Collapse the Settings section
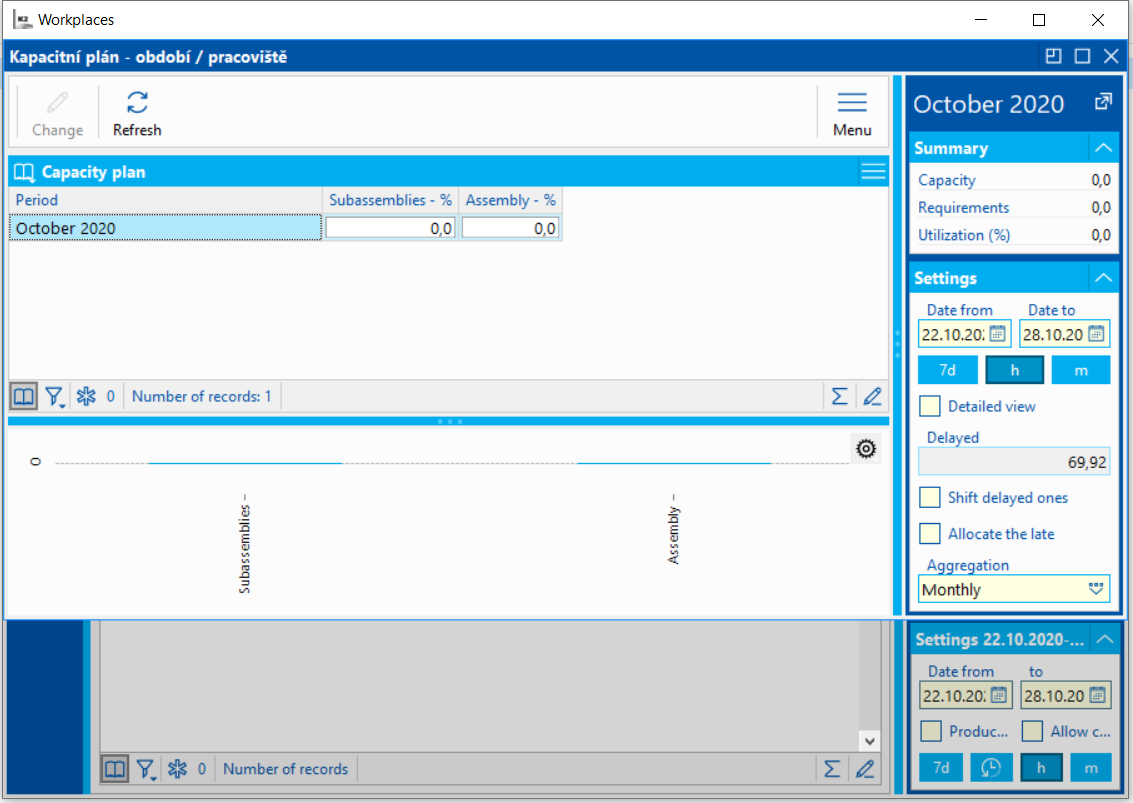 (1103, 278)
